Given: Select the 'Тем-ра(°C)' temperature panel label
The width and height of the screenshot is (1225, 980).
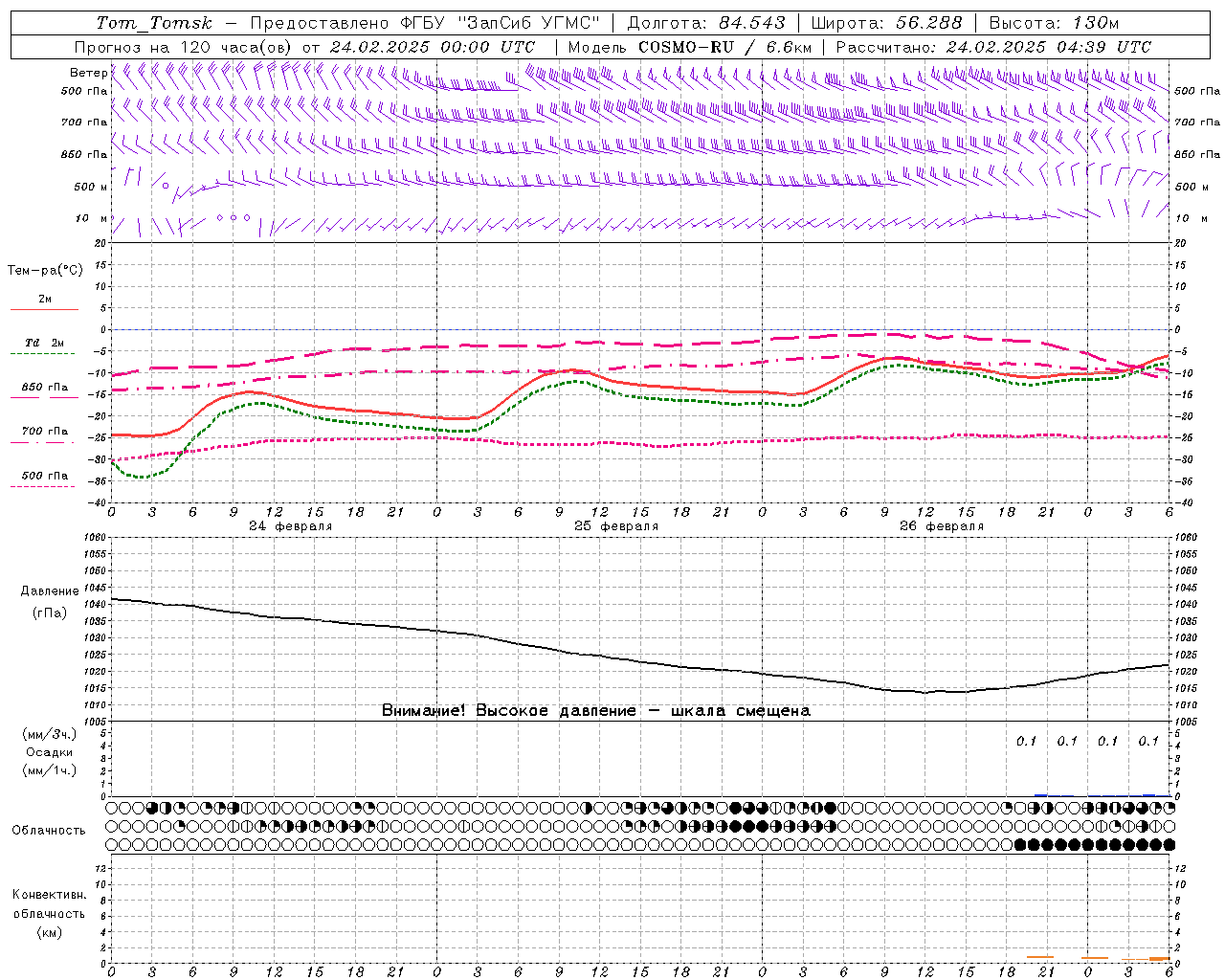Looking at the screenshot, I should 45,271.
